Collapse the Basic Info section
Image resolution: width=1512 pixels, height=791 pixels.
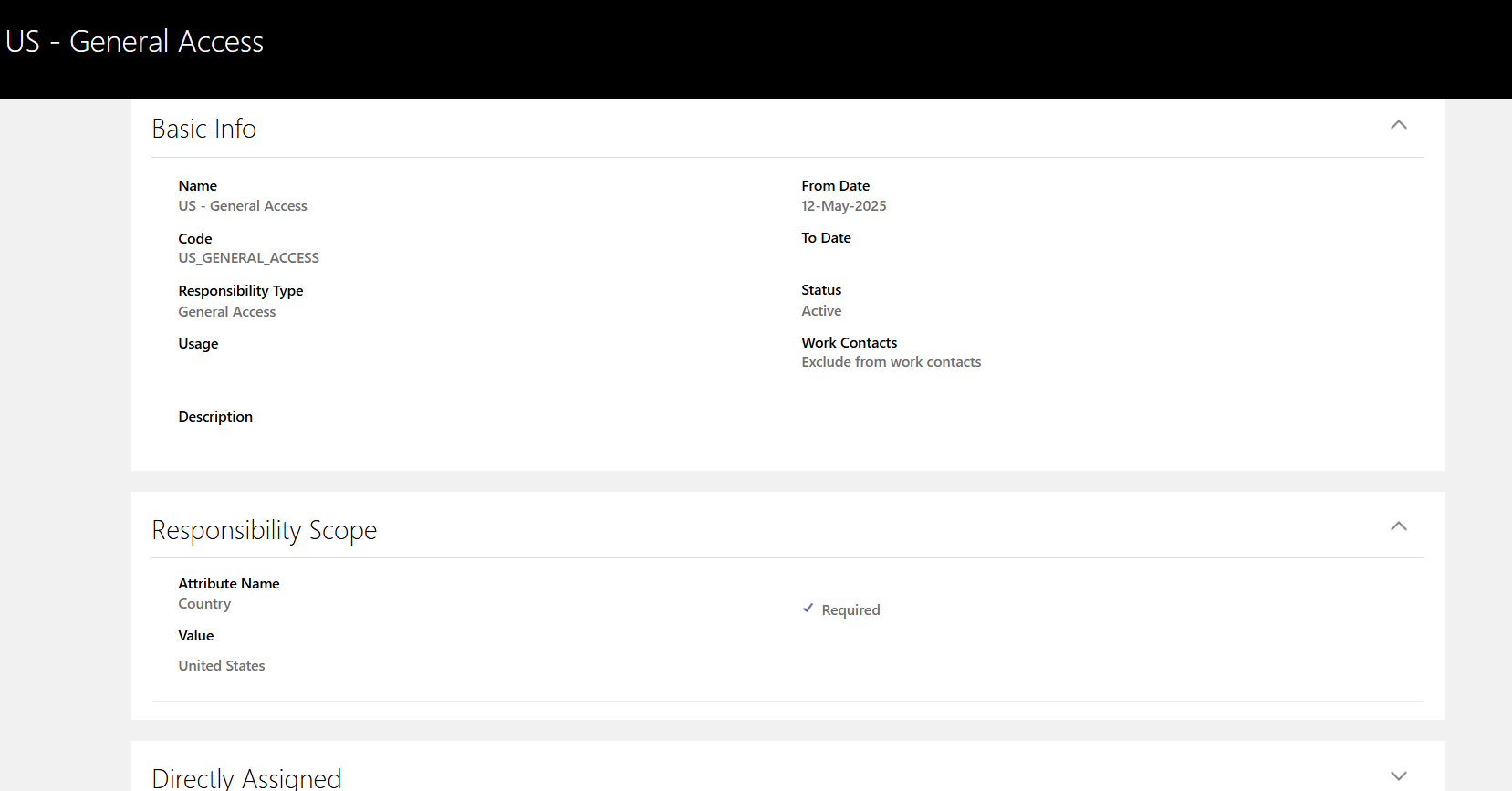click(1398, 125)
